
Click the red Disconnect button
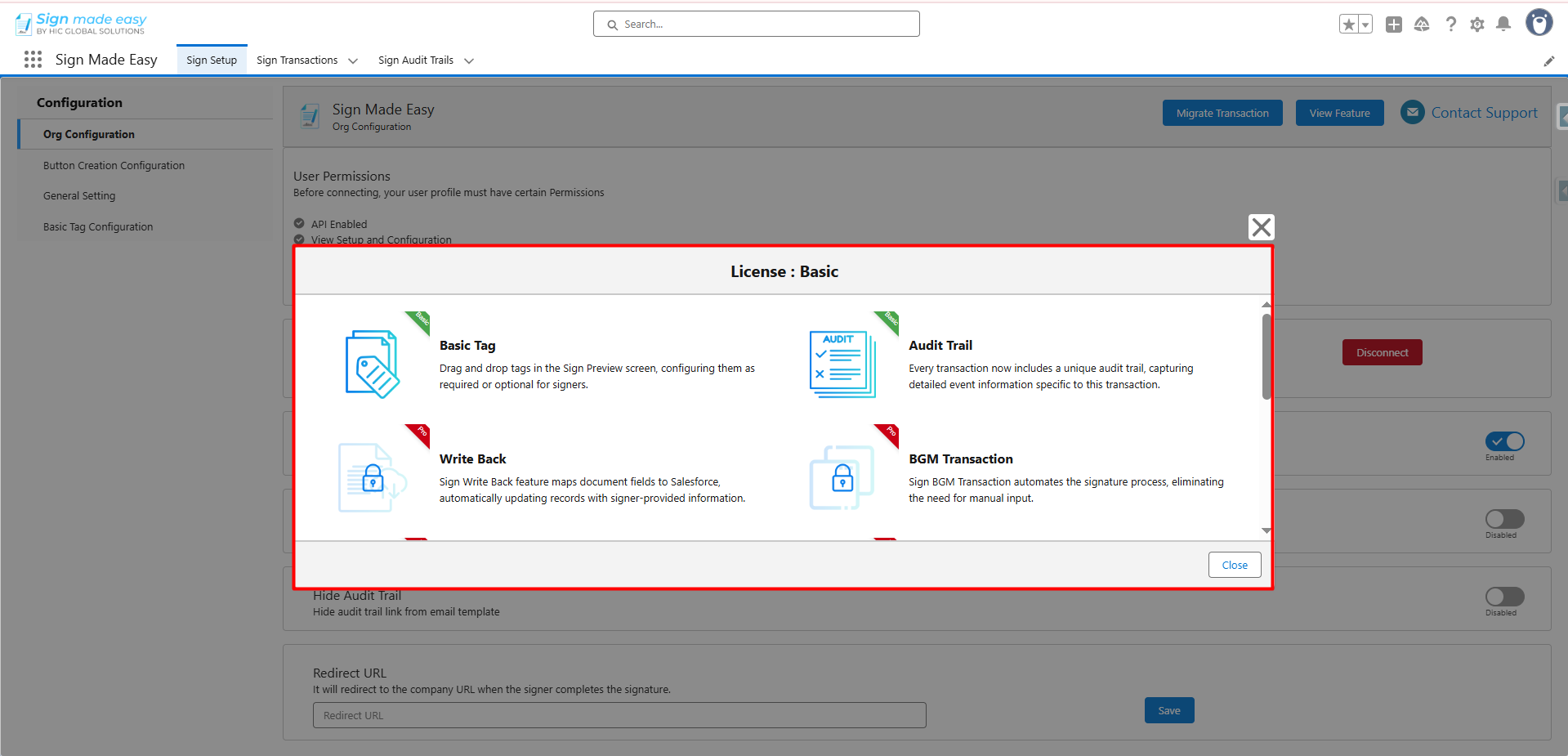[x=1382, y=352]
